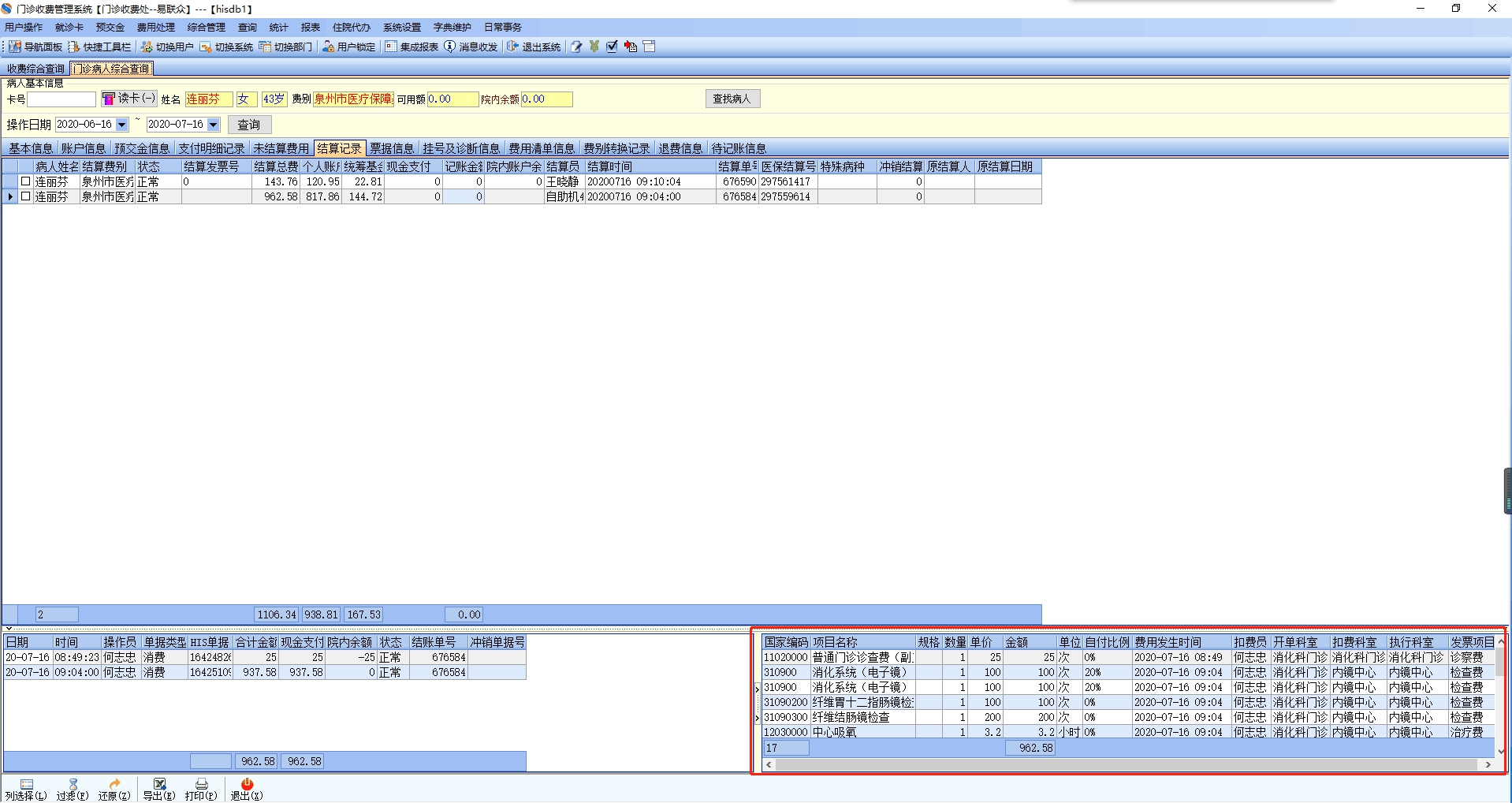Click the 读卡 card reader button

tap(129, 99)
